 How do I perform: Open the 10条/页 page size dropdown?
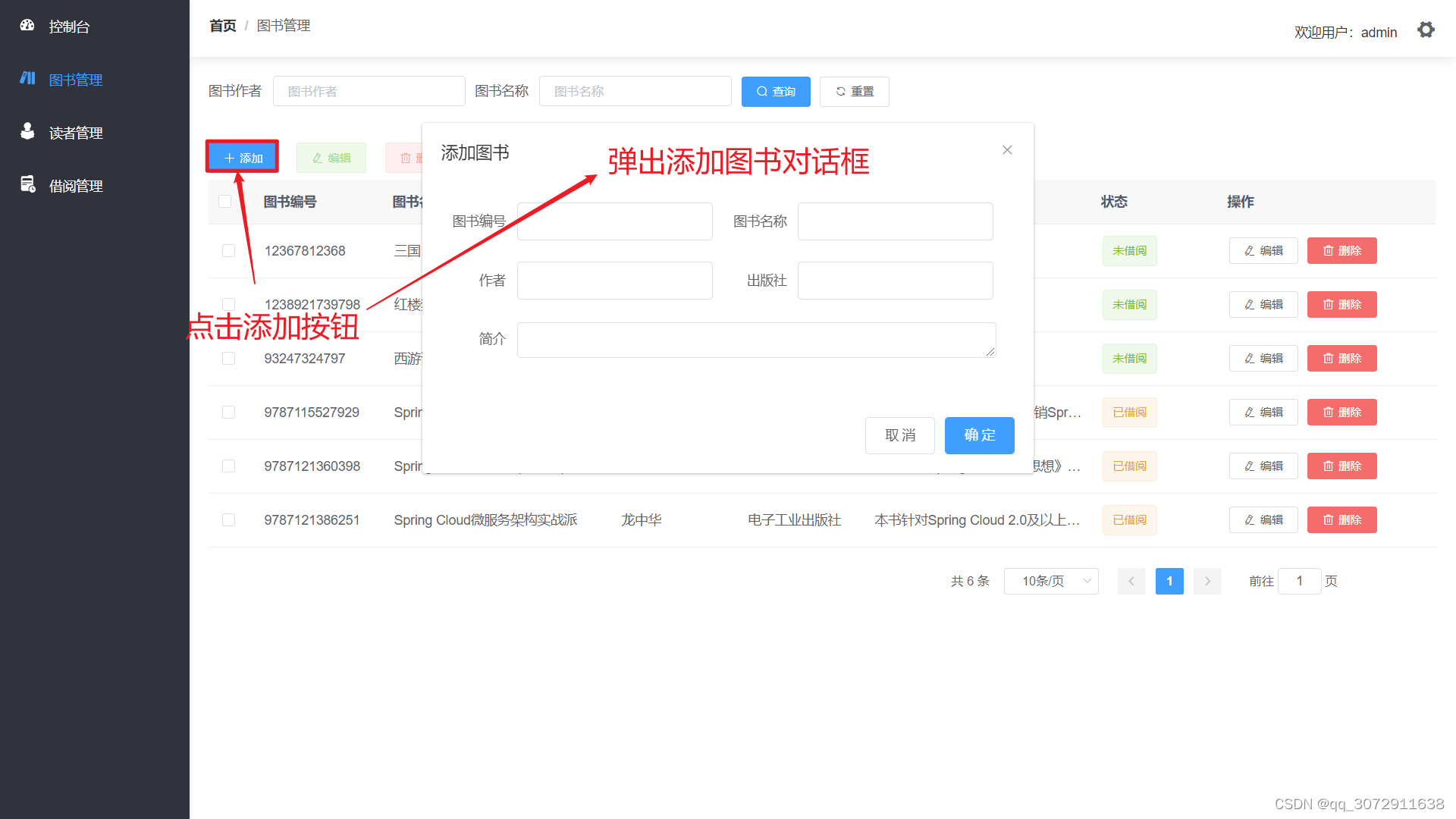coord(1051,581)
